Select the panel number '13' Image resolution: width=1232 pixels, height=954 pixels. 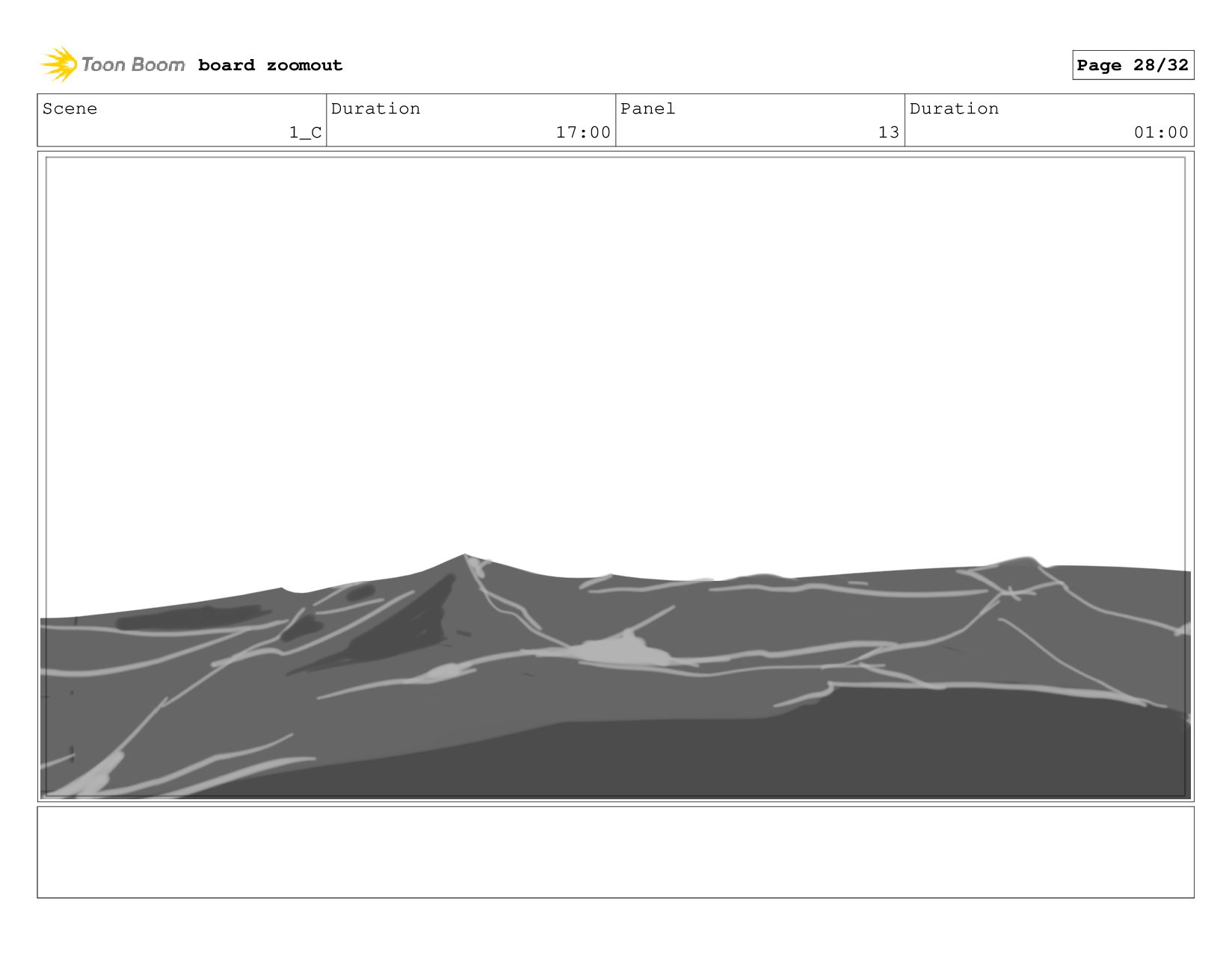coord(888,132)
